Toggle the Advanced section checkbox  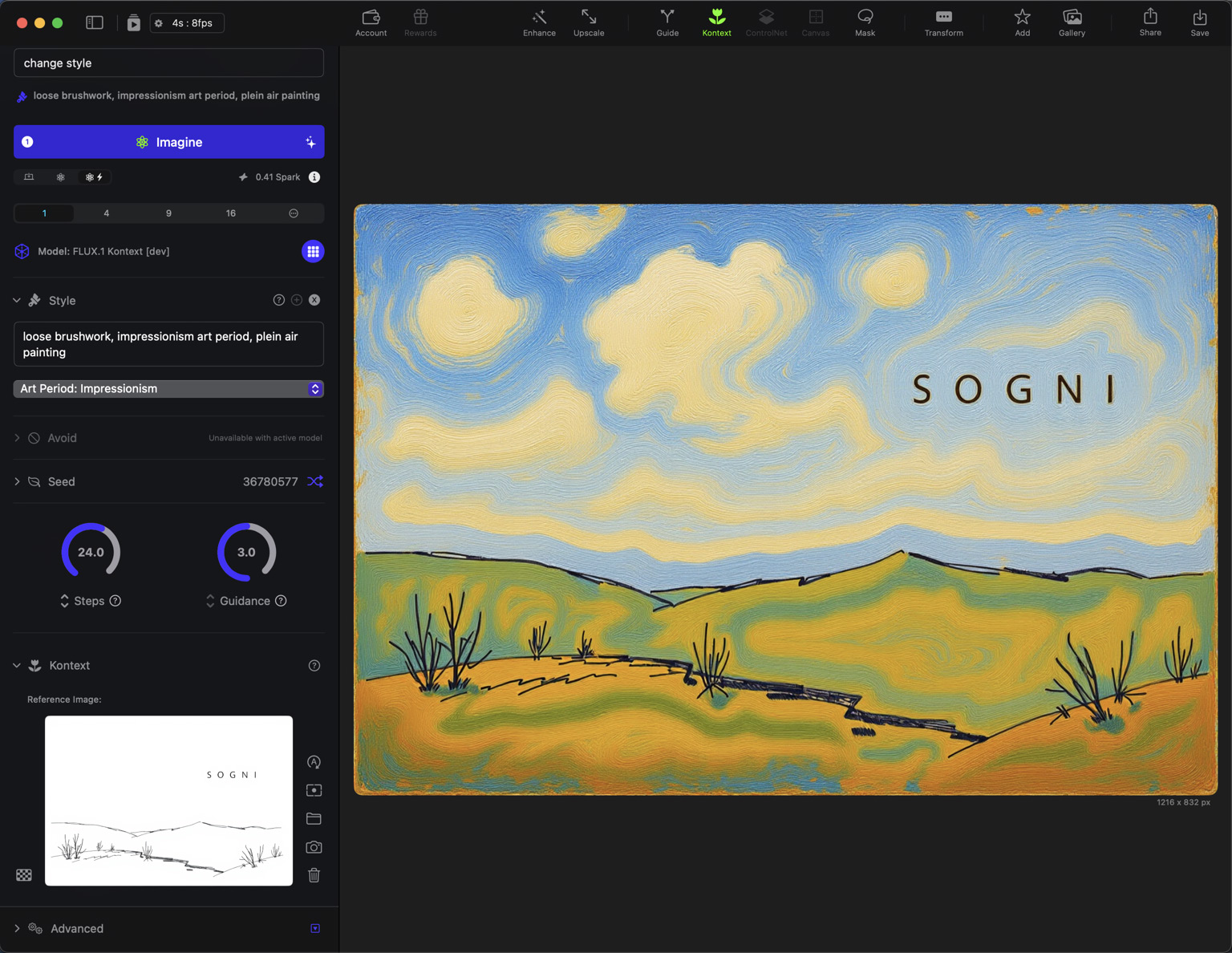(x=315, y=928)
